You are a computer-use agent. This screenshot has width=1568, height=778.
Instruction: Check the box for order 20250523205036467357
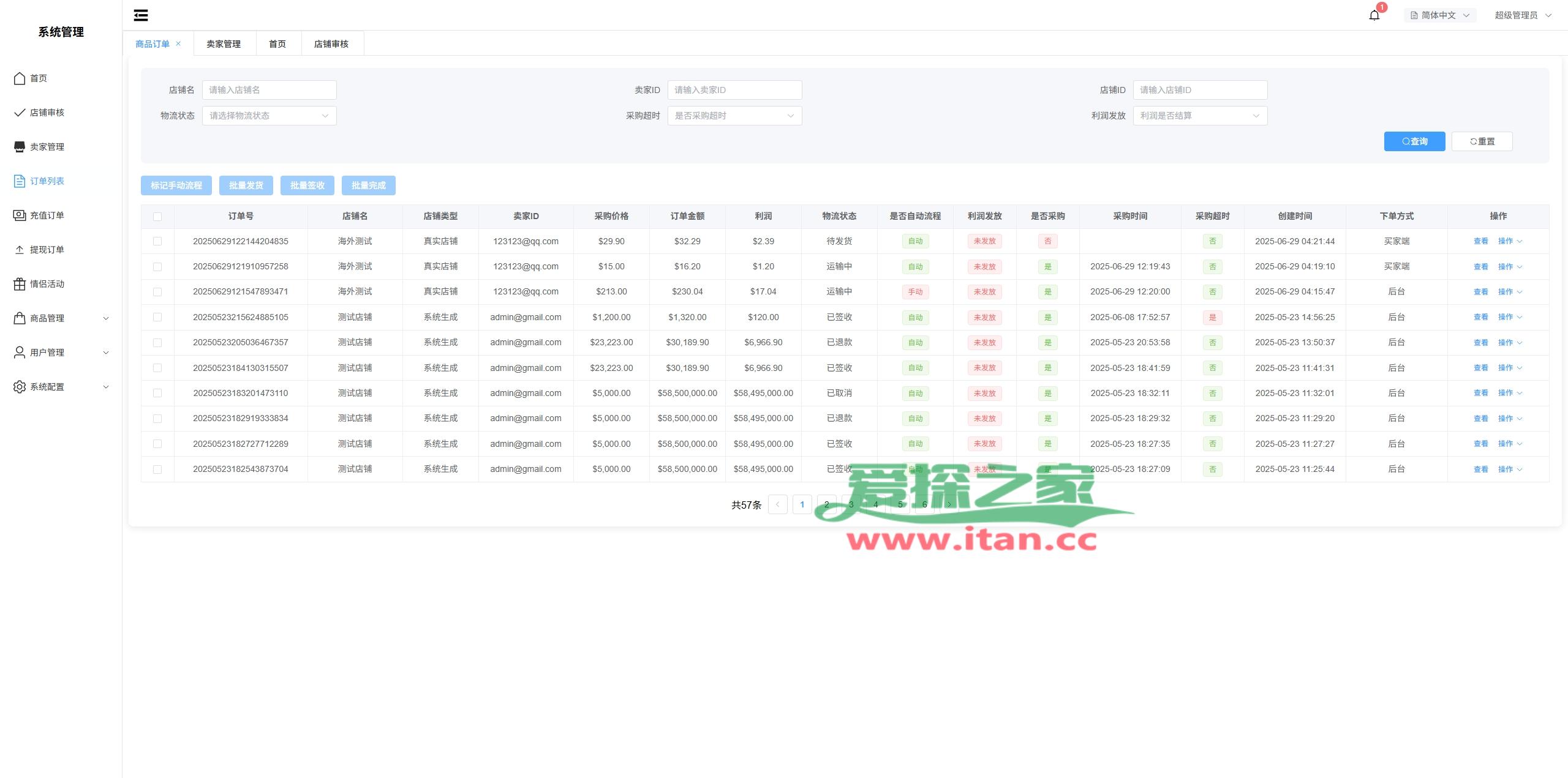coord(157,343)
